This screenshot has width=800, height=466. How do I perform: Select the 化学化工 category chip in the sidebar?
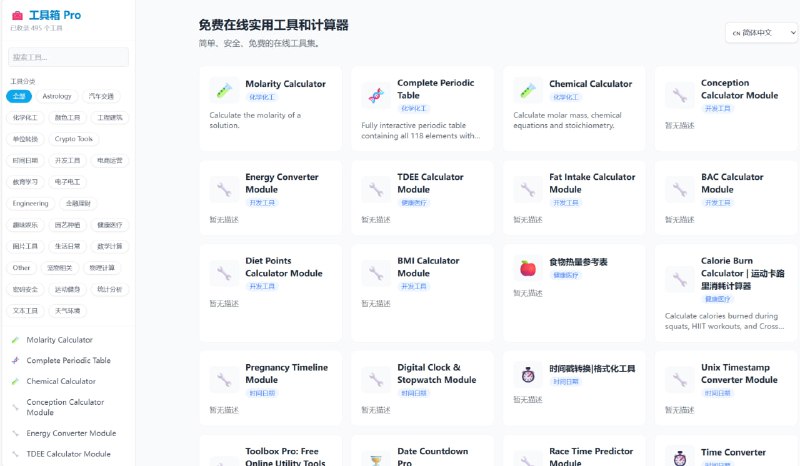coord(25,117)
